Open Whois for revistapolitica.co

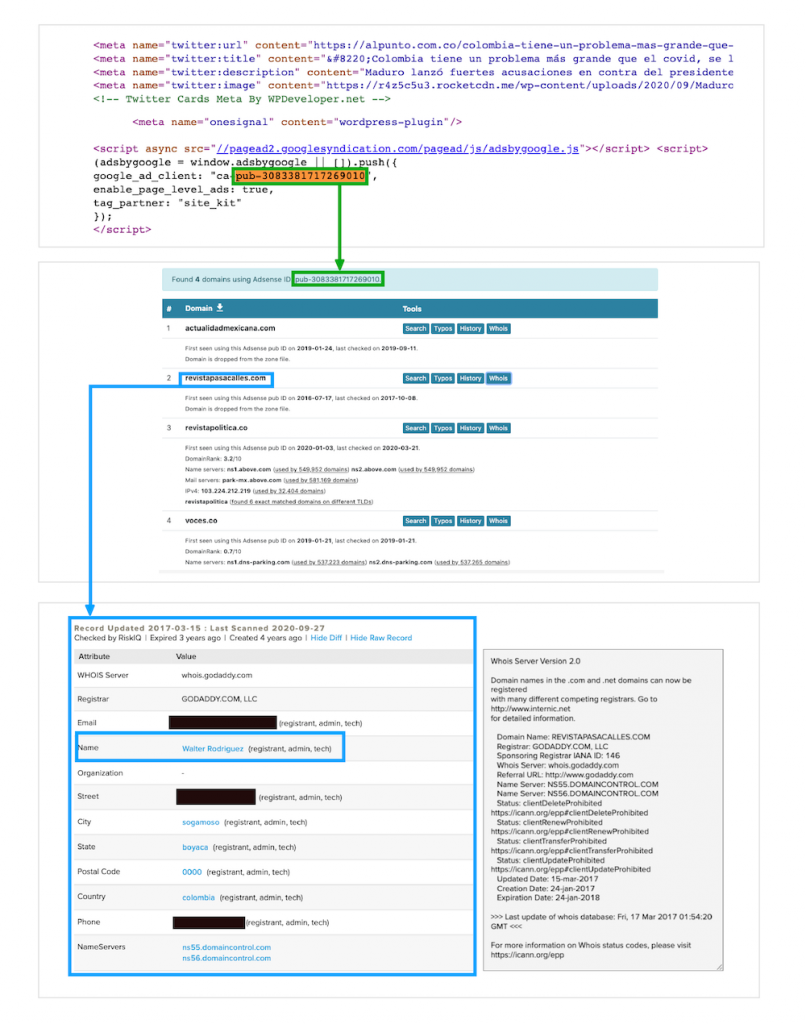coord(498,428)
